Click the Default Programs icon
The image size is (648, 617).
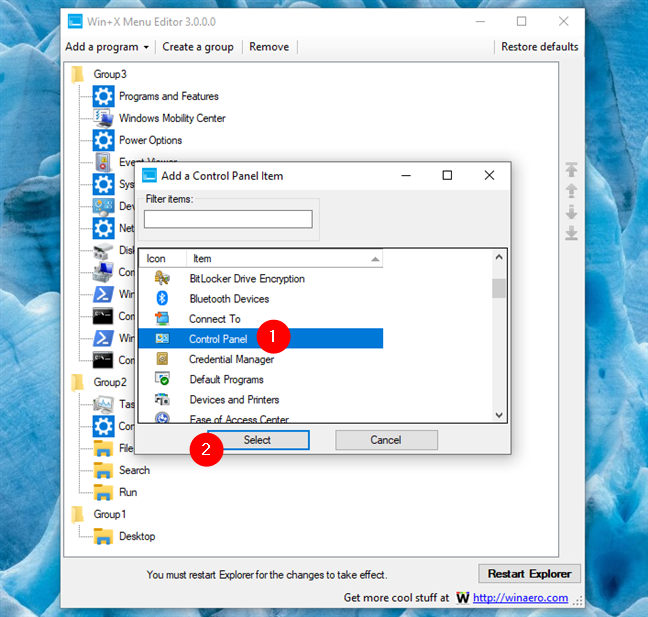162,379
